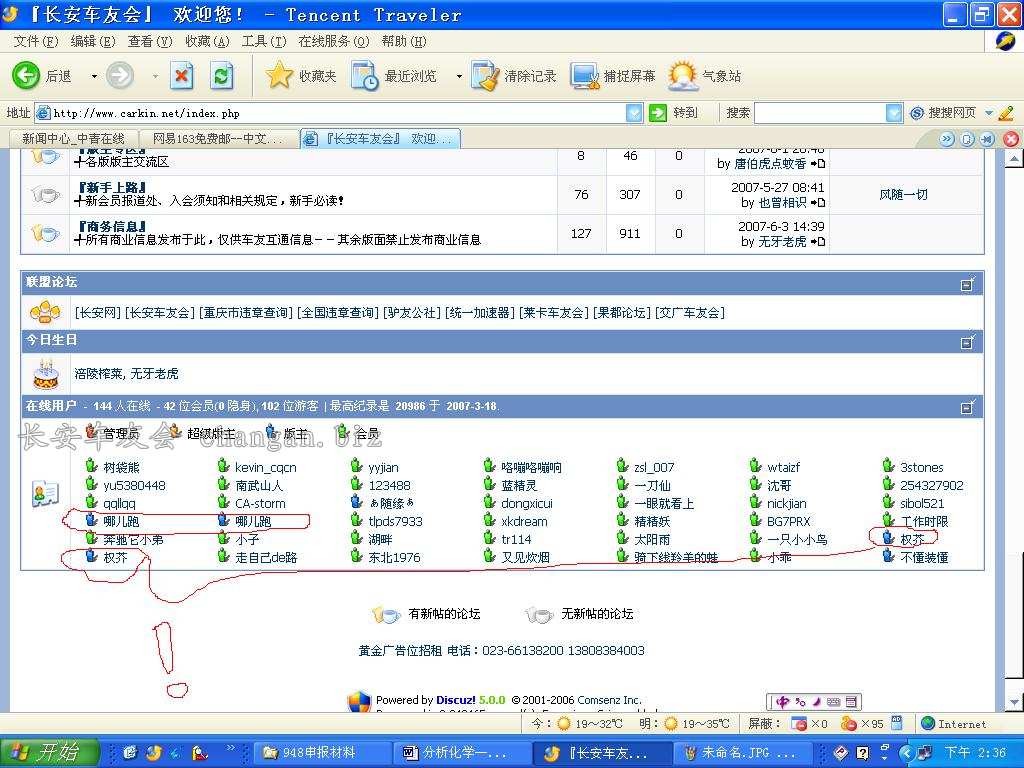This screenshot has width=1024, height=768.
Task: Click Clear Records (清除记录) broom icon
Action: click(485, 76)
